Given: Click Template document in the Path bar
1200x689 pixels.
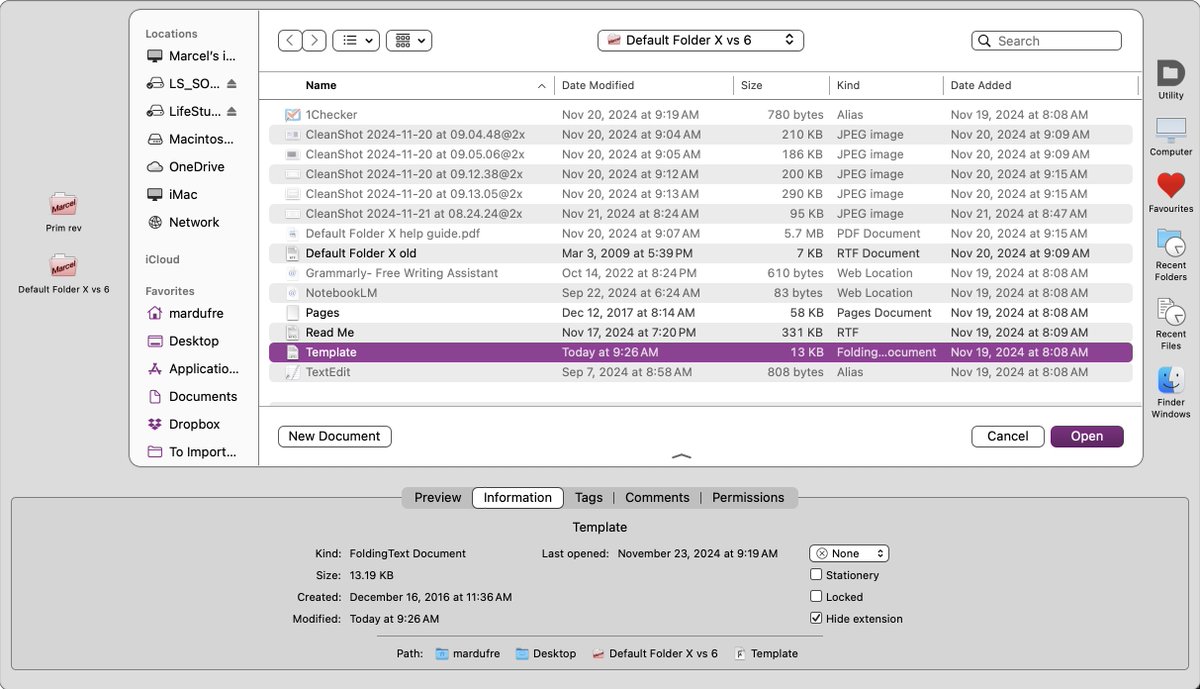Looking at the screenshot, I should tap(765, 653).
